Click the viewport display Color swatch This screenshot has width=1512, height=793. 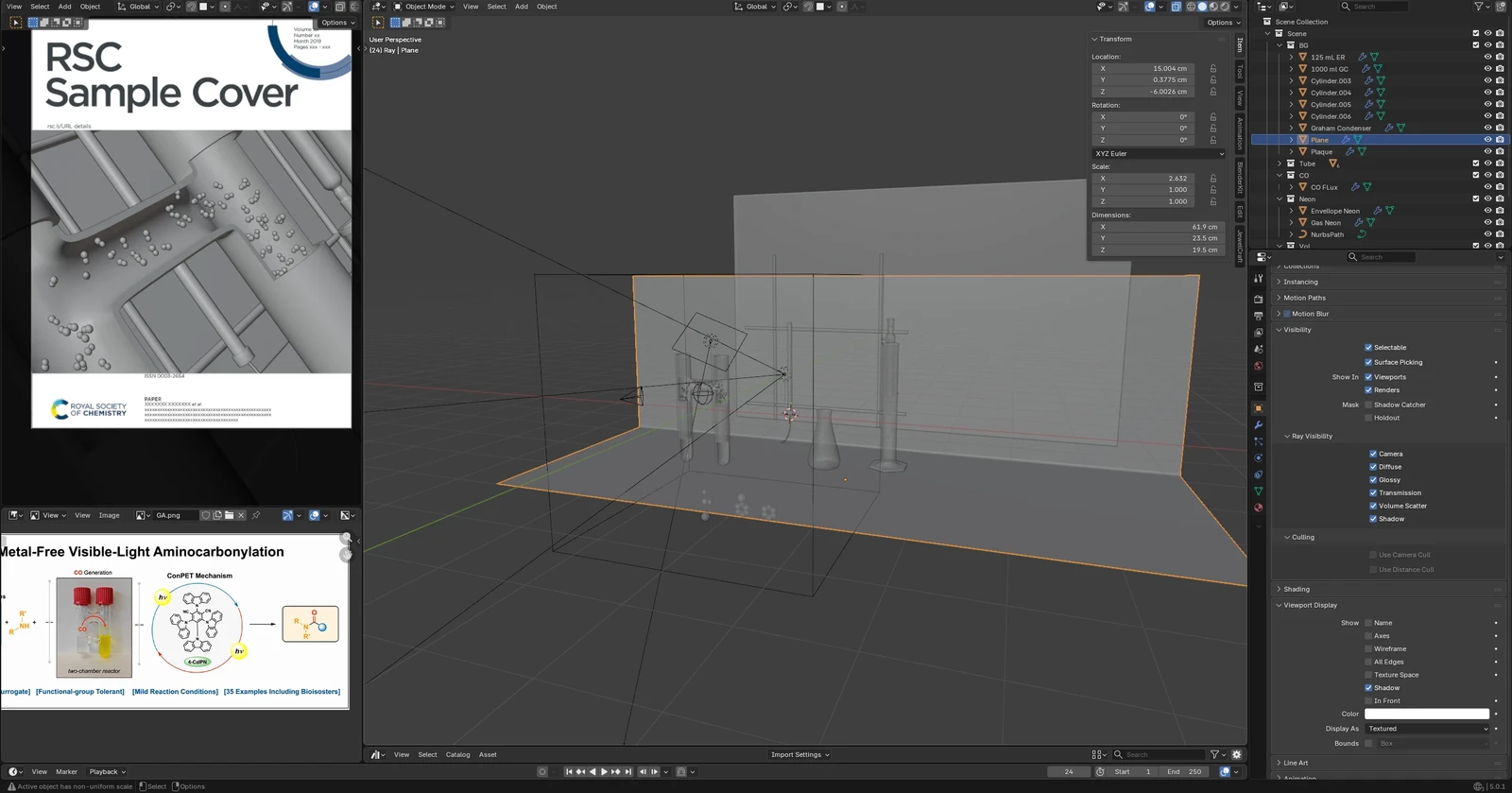(1427, 714)
